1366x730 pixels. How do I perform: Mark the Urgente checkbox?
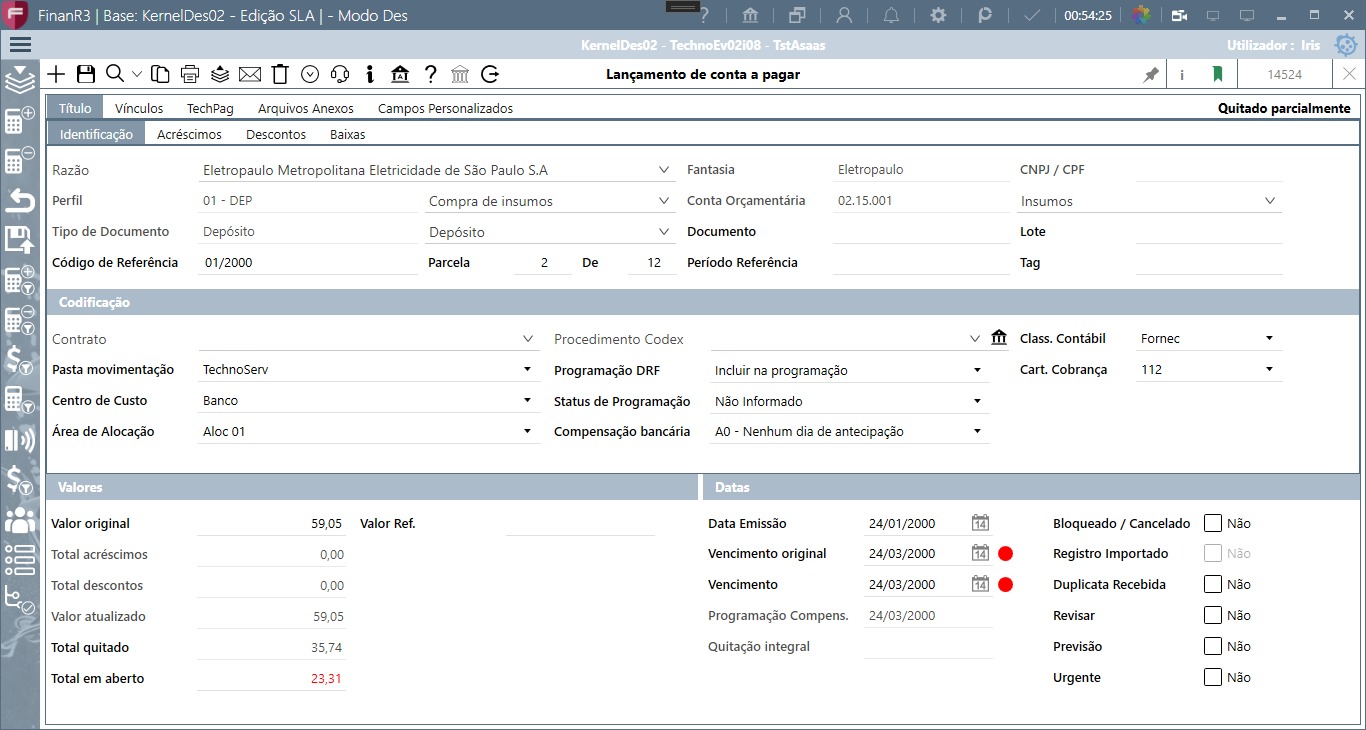[1213, 677]
